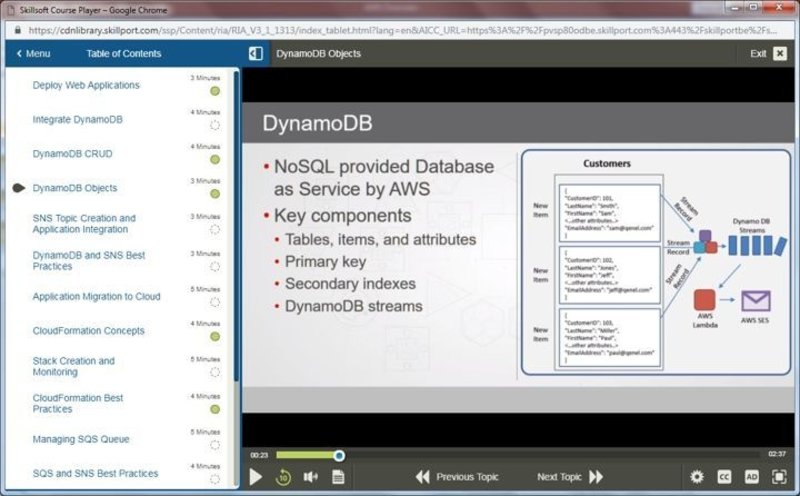Open the CloudFormation Concepts topic
800x496 pixels.
(x=89, y=331)
